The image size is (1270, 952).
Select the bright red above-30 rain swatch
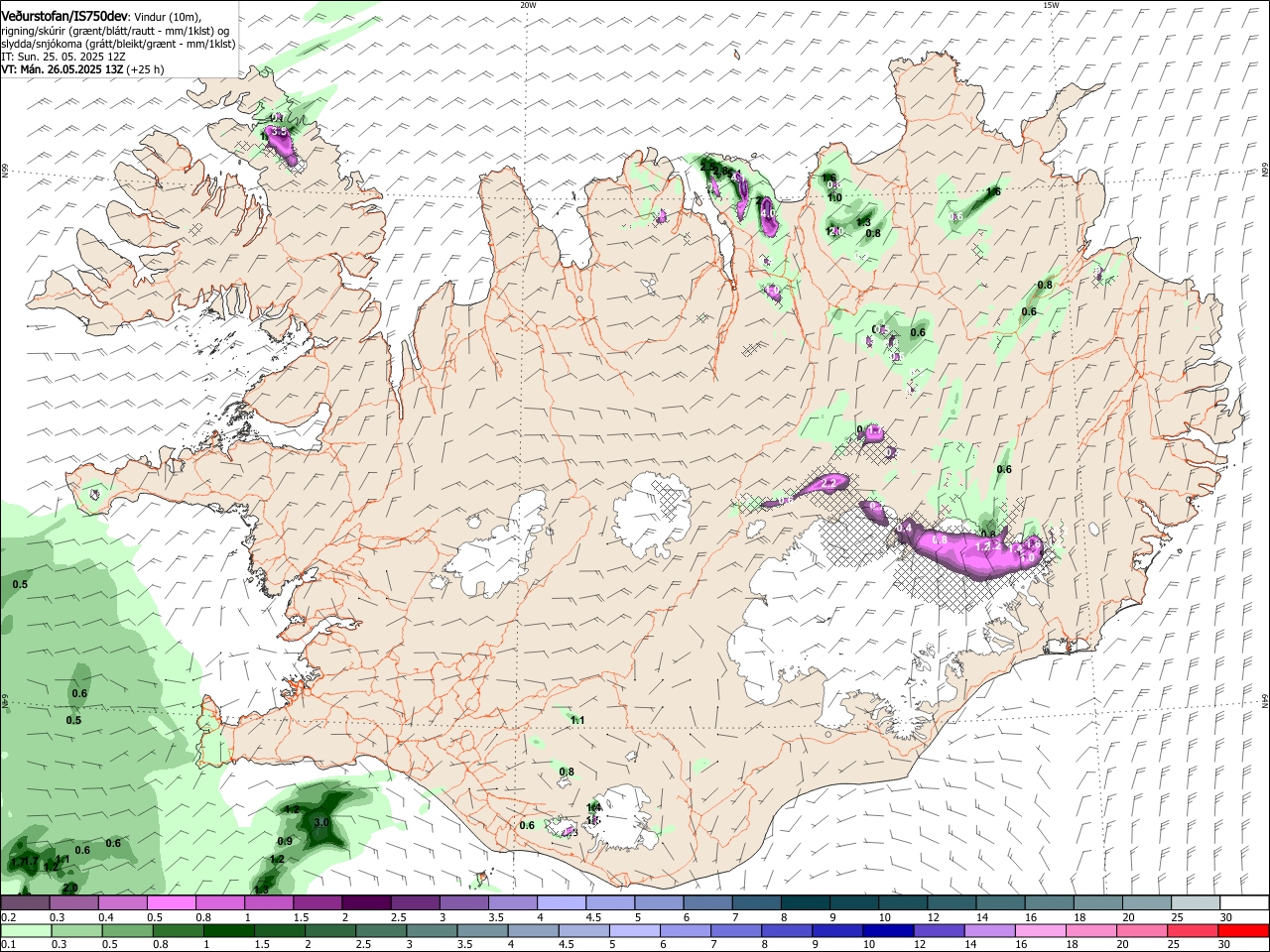tap(1244, 930)
